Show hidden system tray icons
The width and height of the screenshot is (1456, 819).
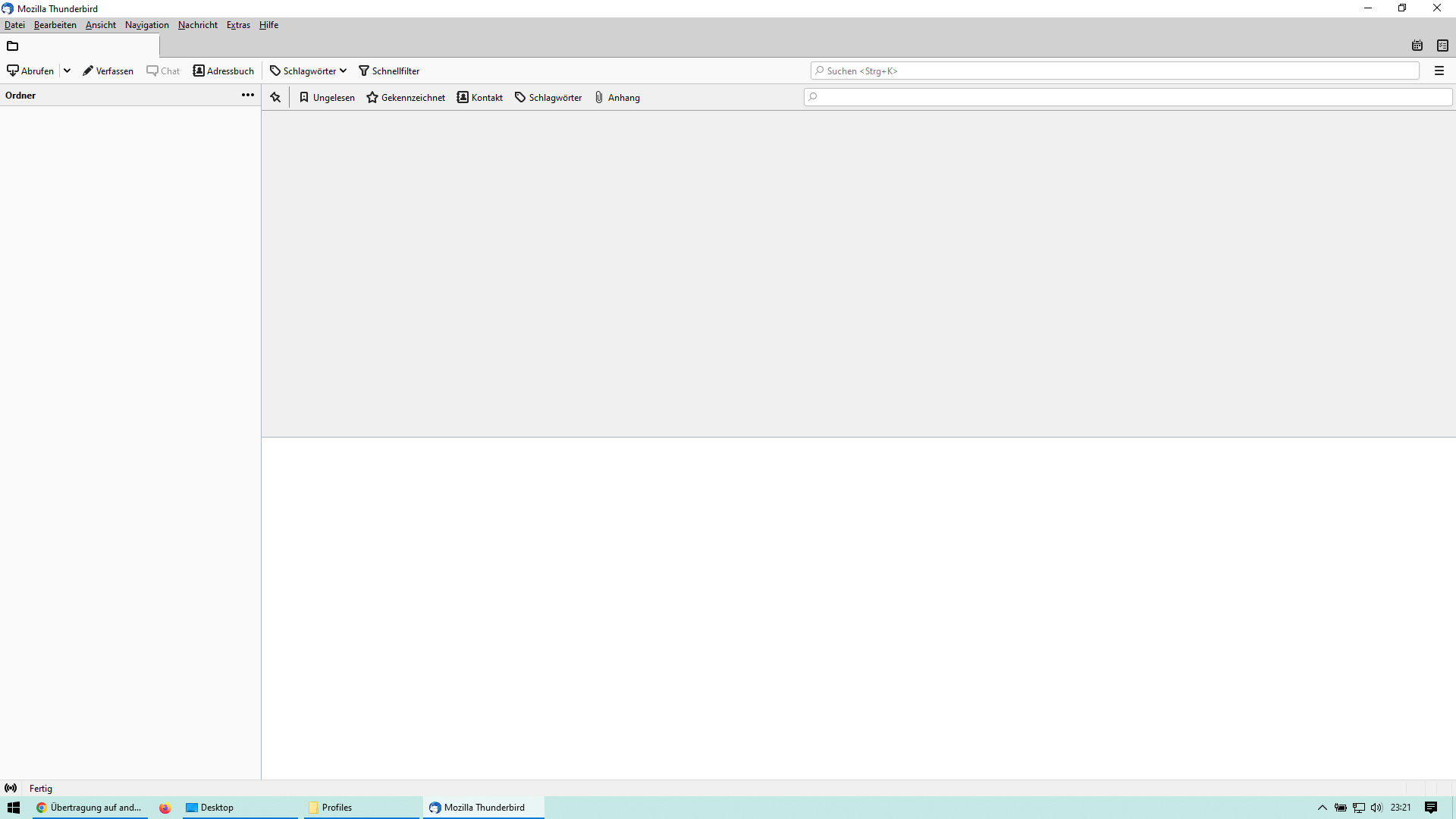tap(1322, 808)
